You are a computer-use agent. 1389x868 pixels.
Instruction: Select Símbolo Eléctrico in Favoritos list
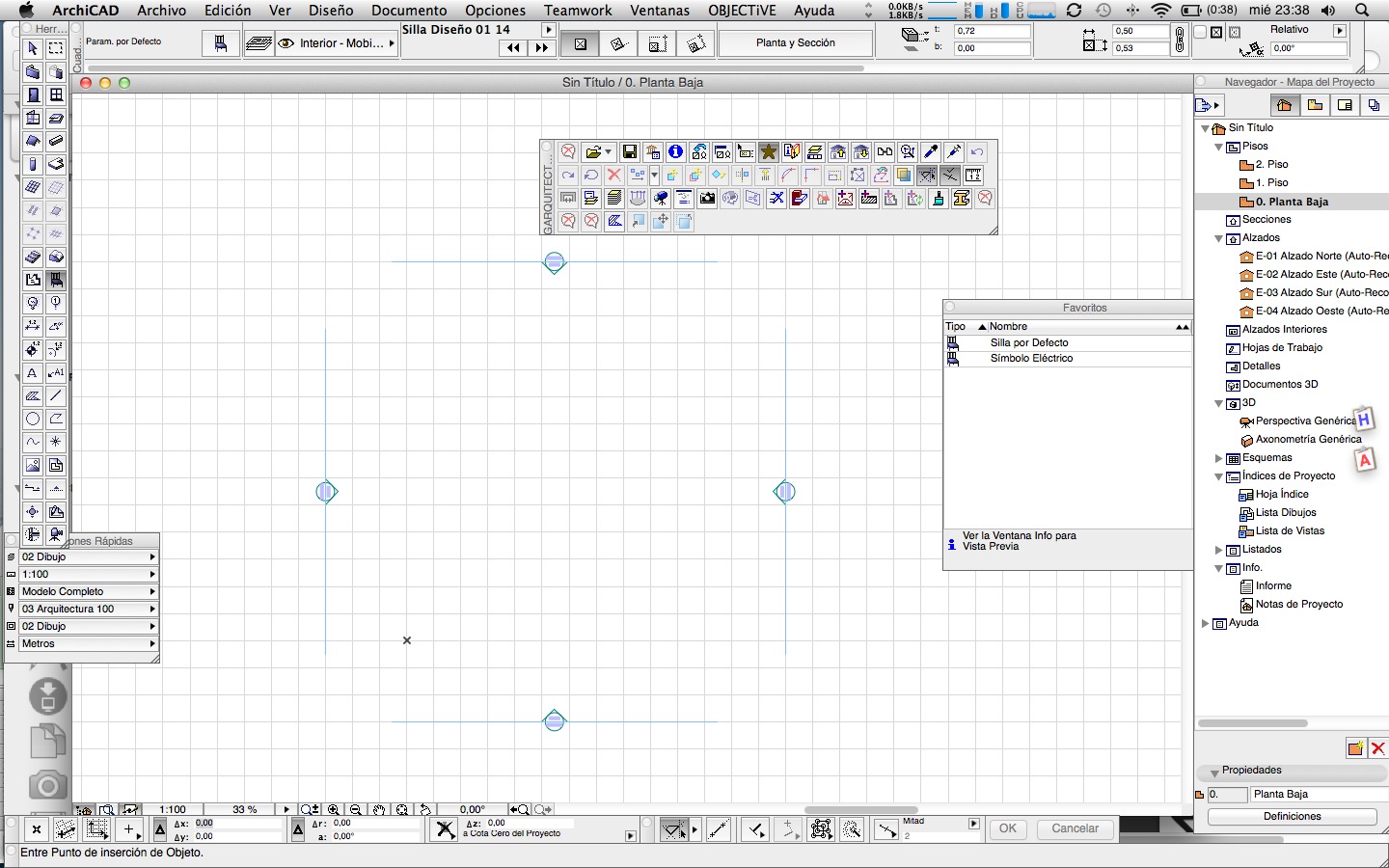coord(1031,358)
